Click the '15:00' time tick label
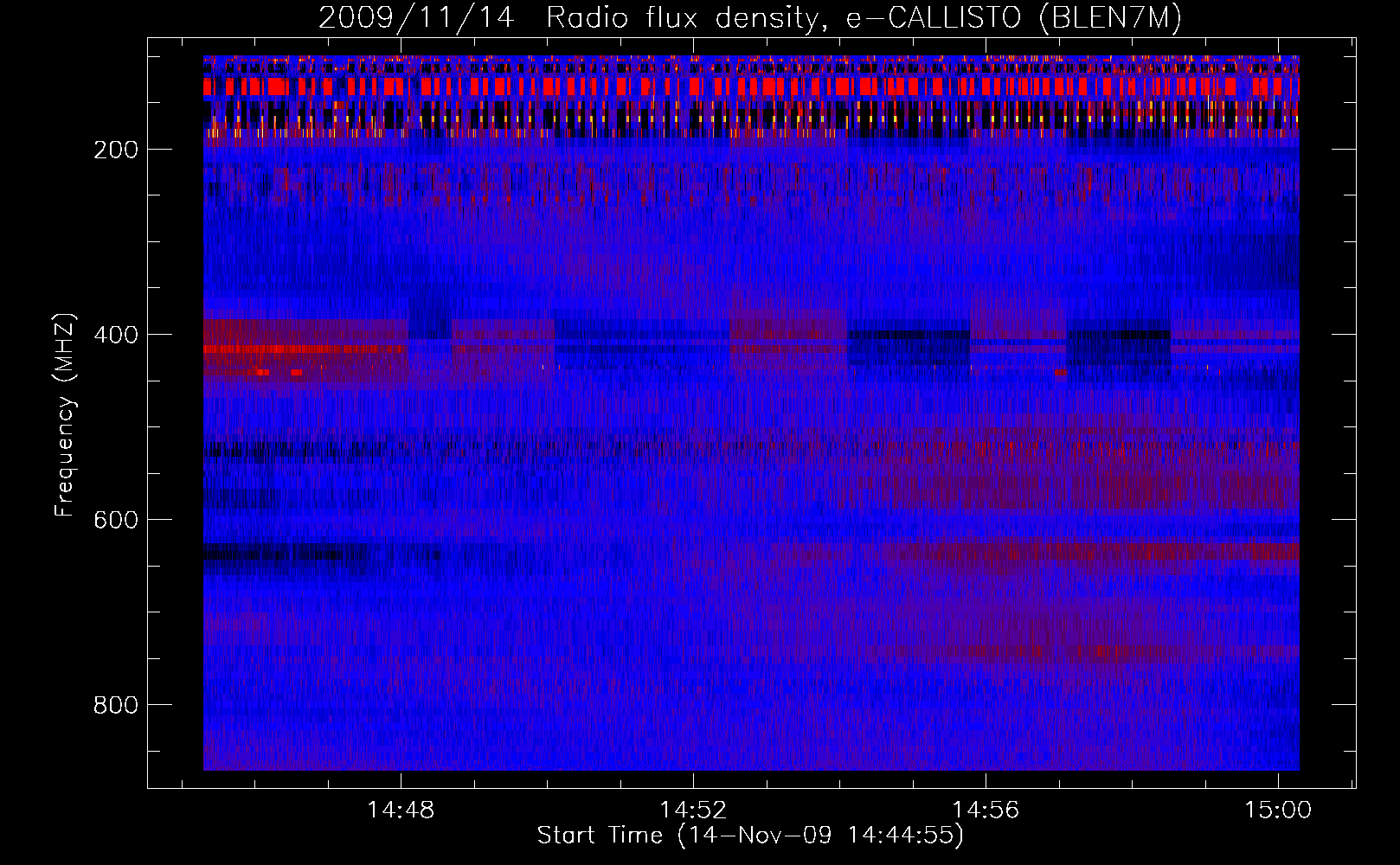 point(1278,811)
